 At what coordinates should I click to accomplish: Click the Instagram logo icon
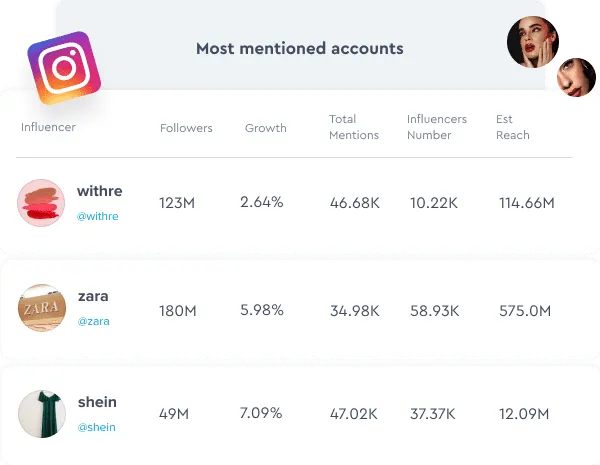(x=64, y=68)
